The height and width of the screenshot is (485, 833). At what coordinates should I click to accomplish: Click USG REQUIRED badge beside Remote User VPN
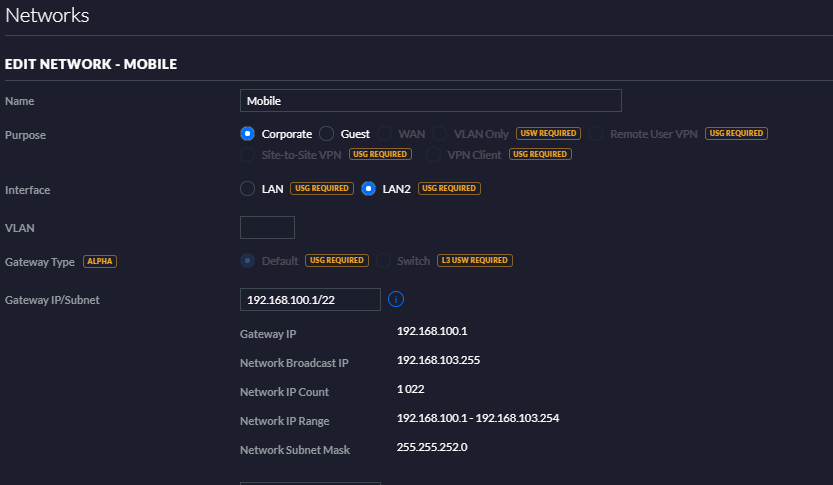tap(736, 134)
